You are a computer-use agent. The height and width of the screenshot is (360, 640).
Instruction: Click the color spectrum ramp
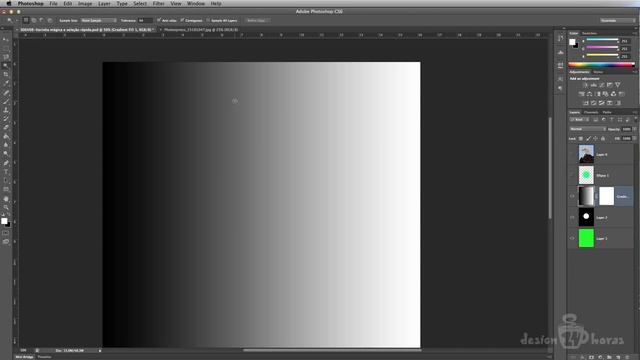[x=602, y=64]
